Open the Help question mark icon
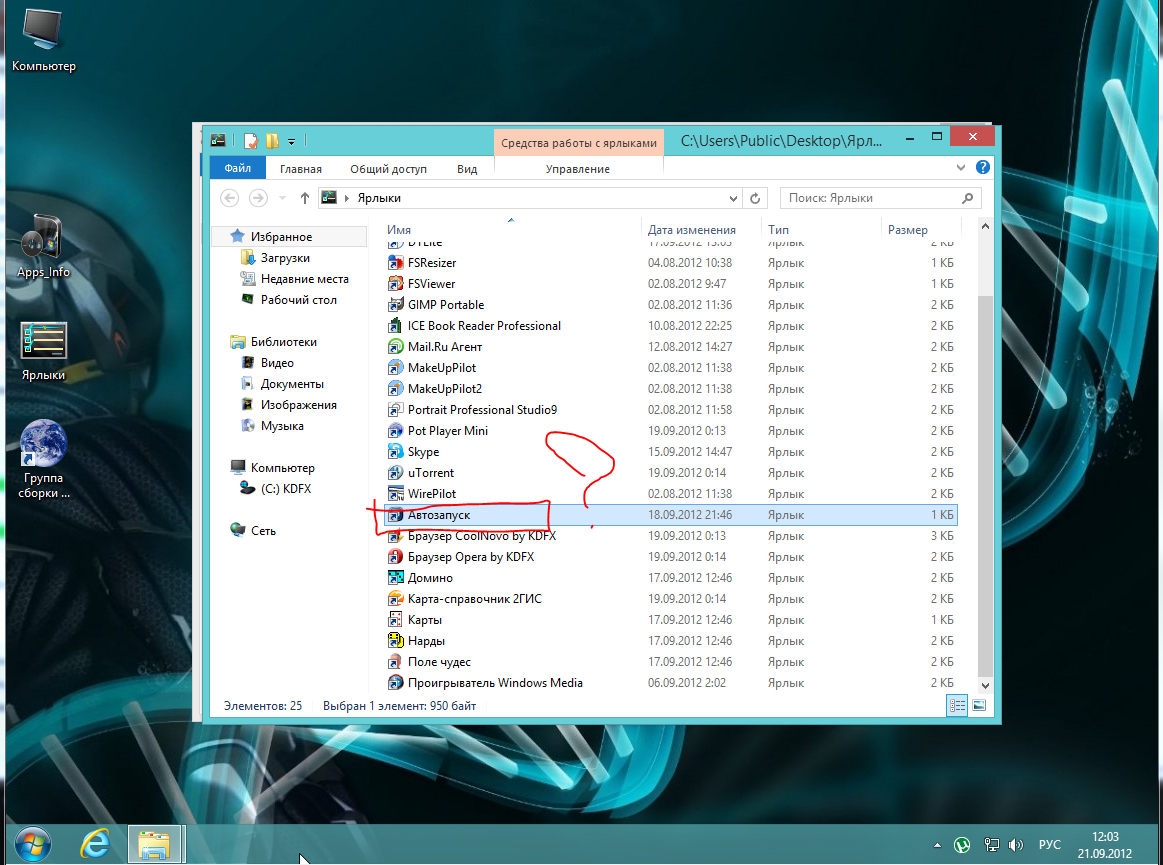Image resolution: width=1163 pixels, height=865 pixels. tap(983, 168)
